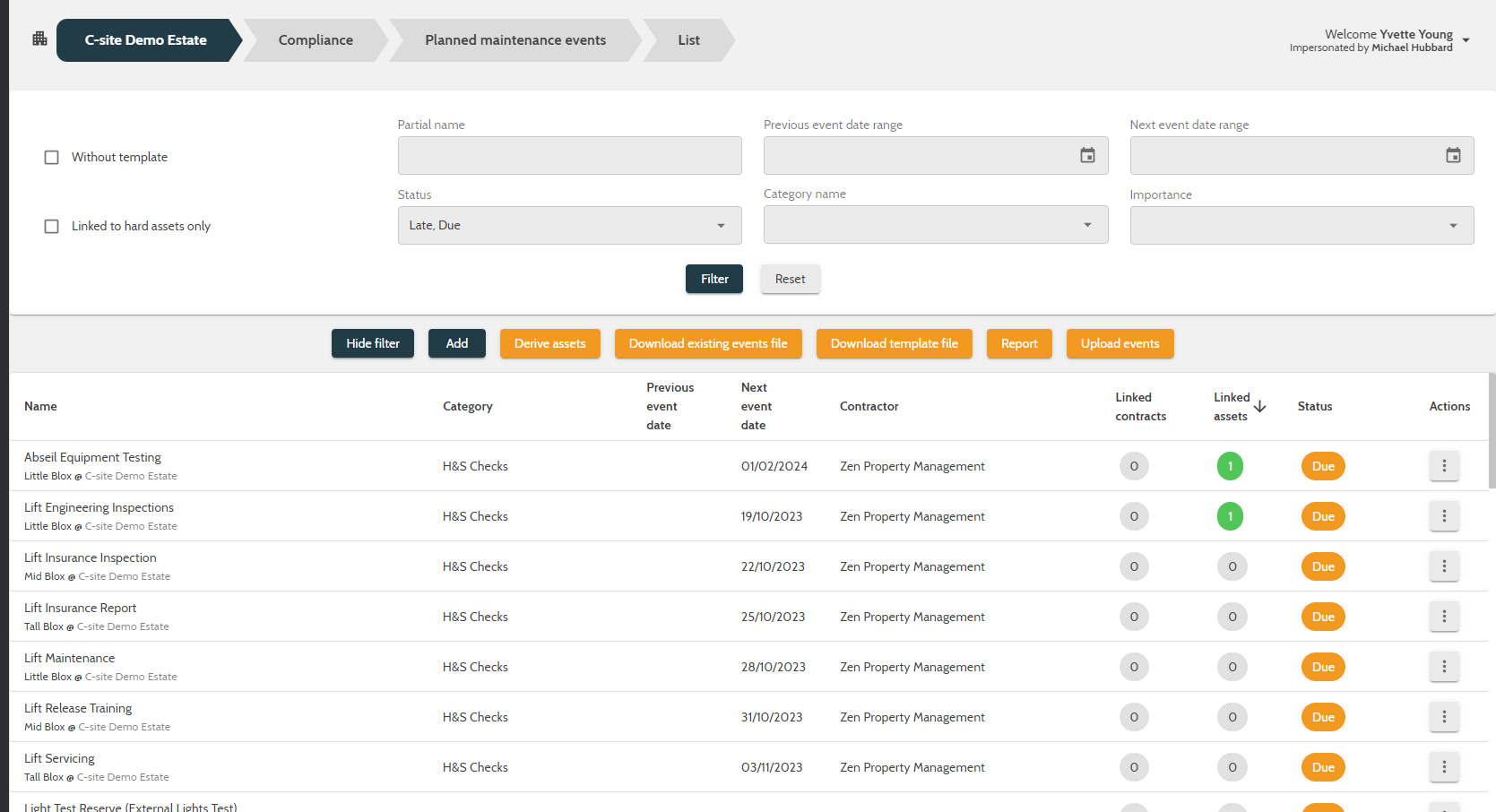This screenshot has width=1496, height=812.
Task: Enable the Without template checkbox
Action: 51,157
